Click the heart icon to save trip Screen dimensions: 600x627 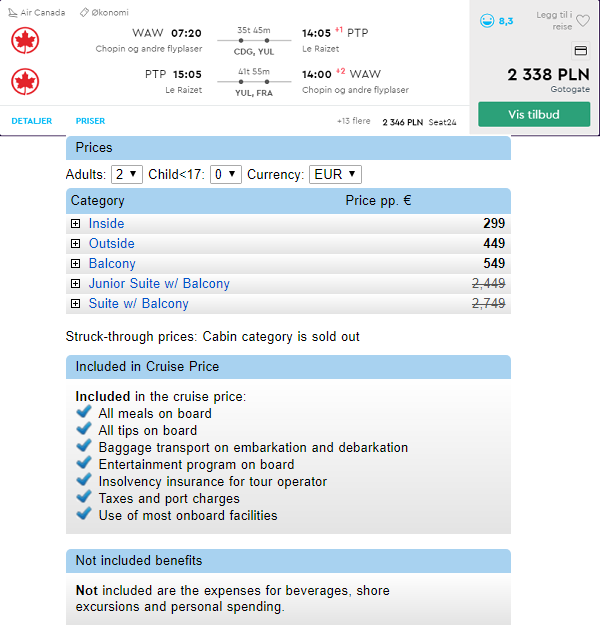click(x=583, y=20)
